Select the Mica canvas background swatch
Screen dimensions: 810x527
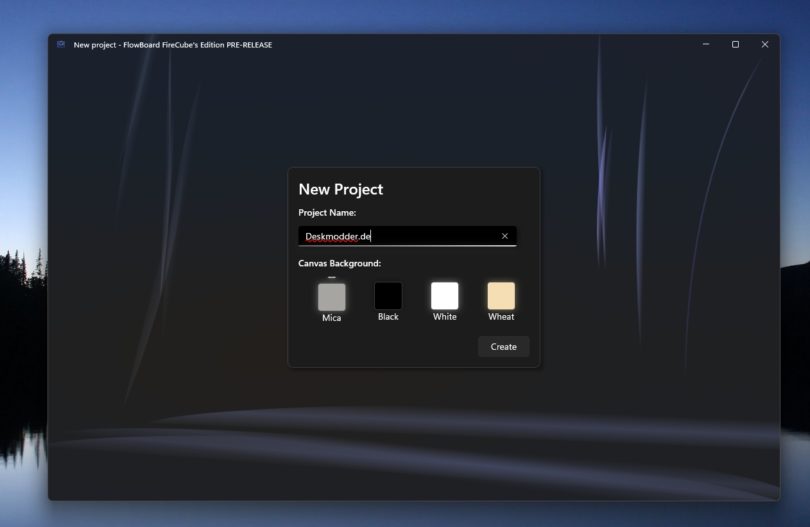331,297
